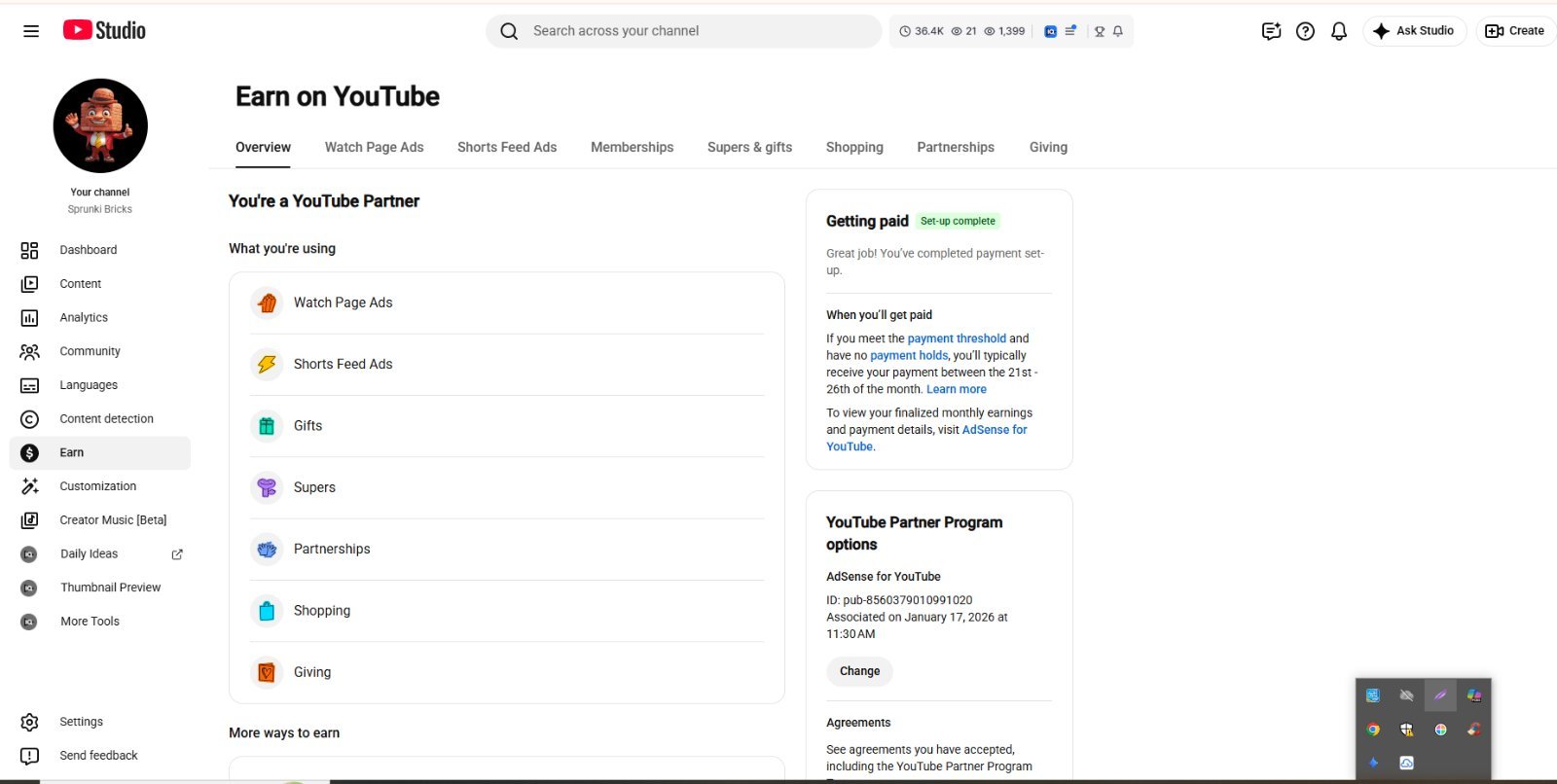Viewport: 1557px width, 784px height.
Task: Click the Set-up complete badge
Action: (x=958, y=221)
